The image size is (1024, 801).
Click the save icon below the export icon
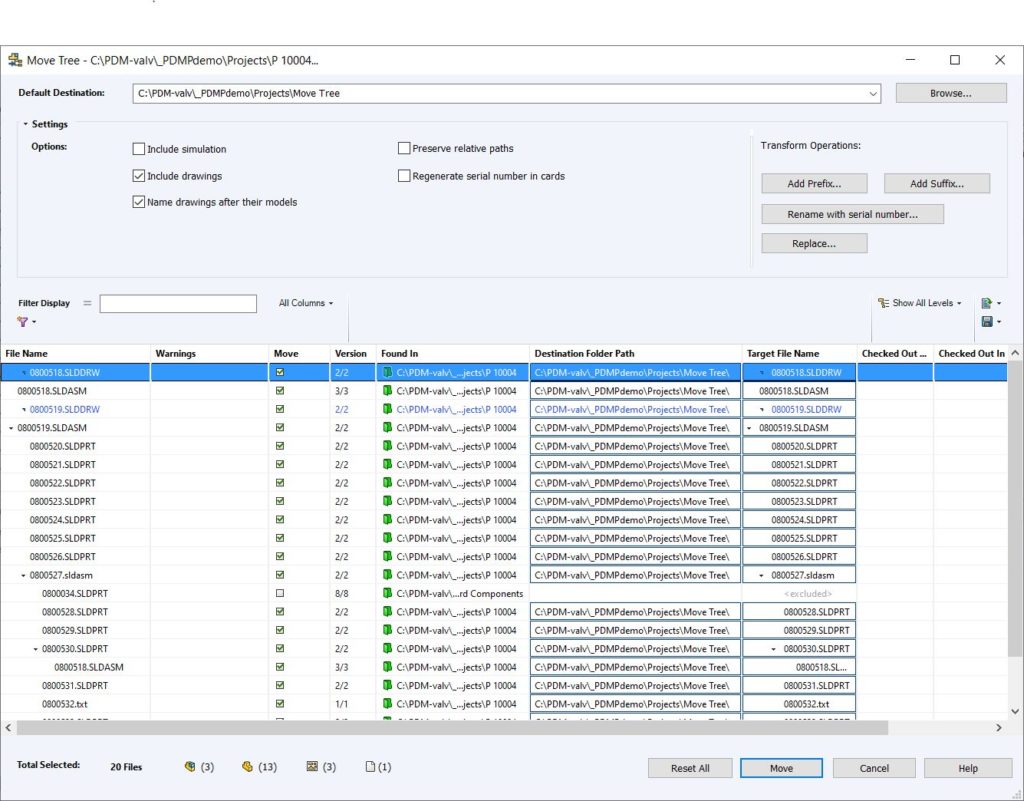tap(987, 322)
